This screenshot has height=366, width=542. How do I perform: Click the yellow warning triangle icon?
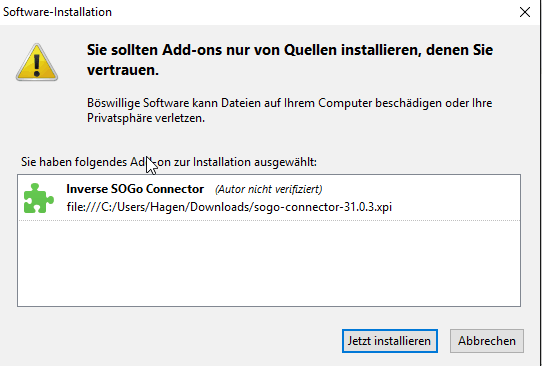(x=37, y=62)
